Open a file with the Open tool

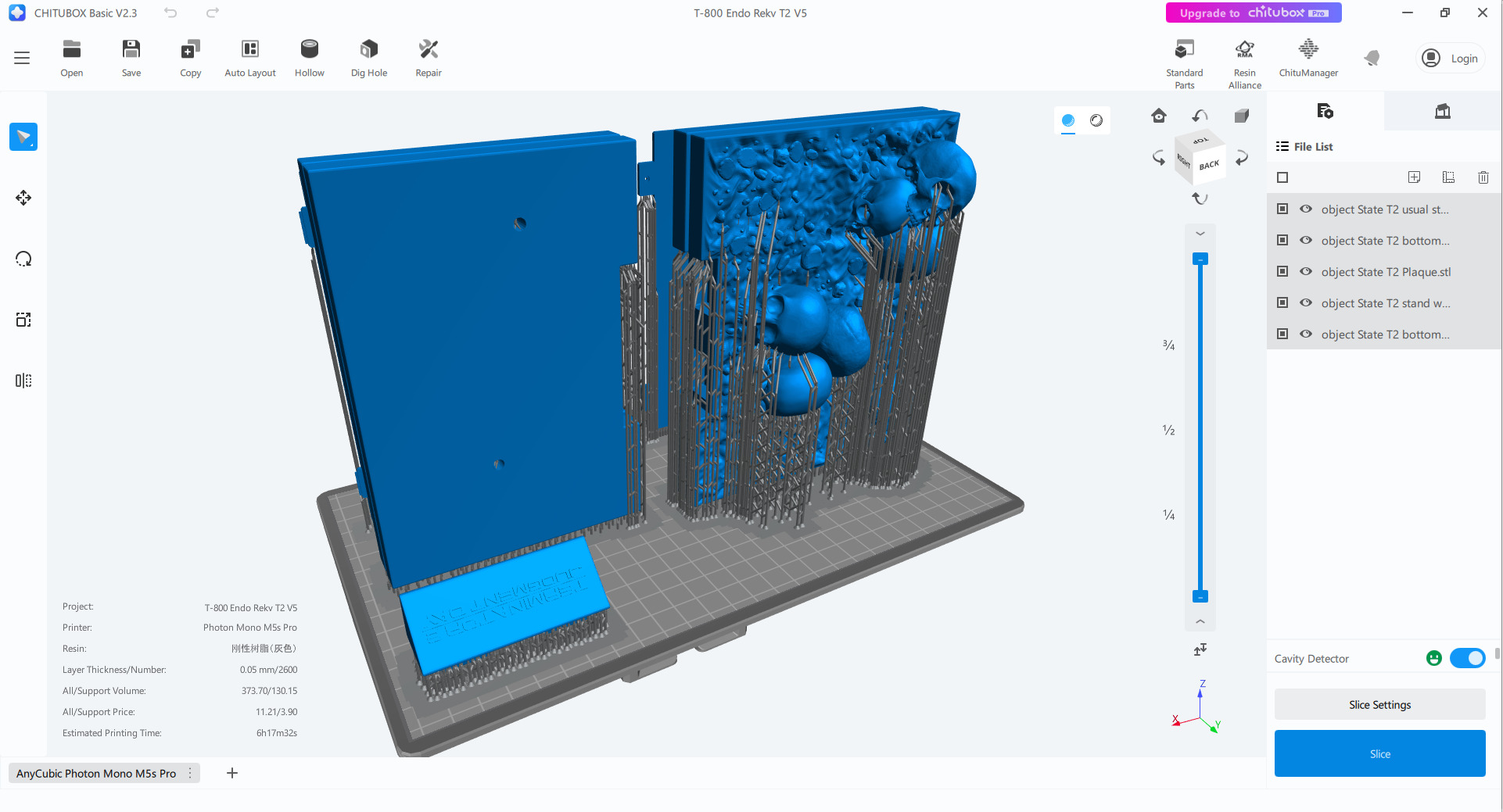coord(72,58)
